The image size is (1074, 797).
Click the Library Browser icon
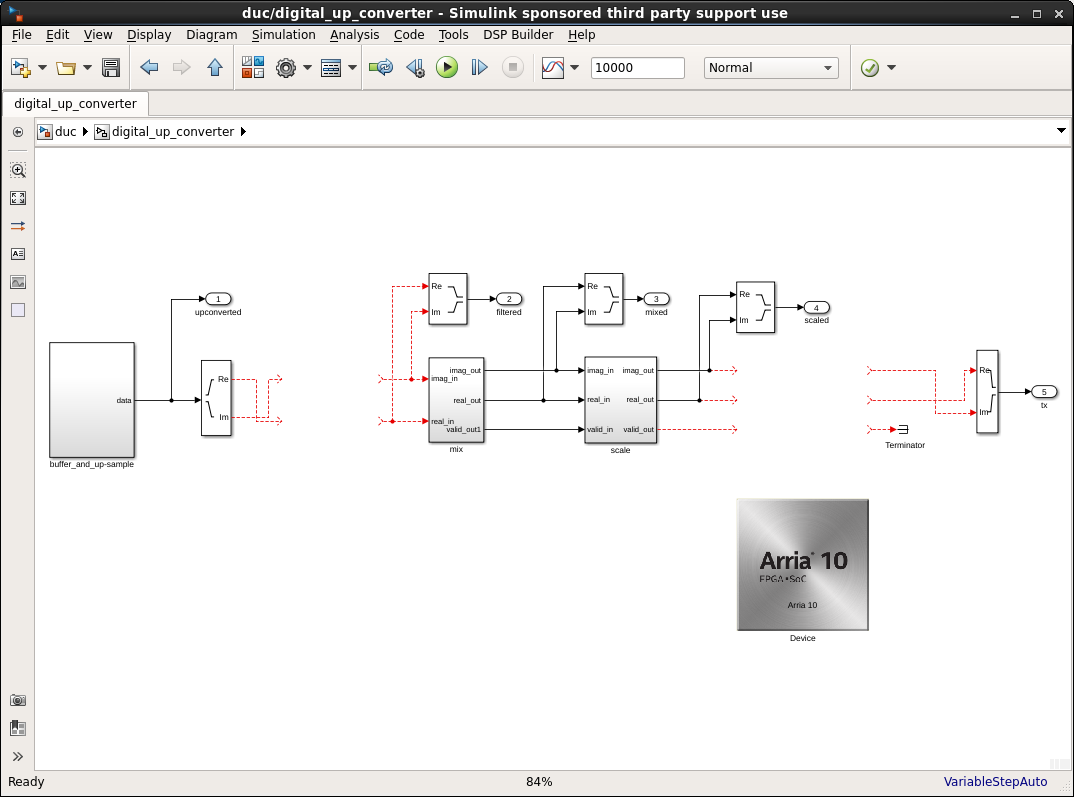pos(253,68)
